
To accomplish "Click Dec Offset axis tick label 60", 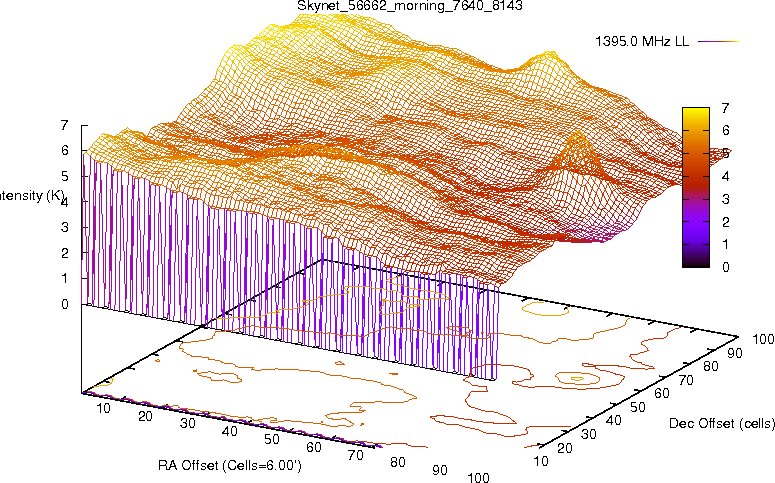I will click(x=662, y=394).
